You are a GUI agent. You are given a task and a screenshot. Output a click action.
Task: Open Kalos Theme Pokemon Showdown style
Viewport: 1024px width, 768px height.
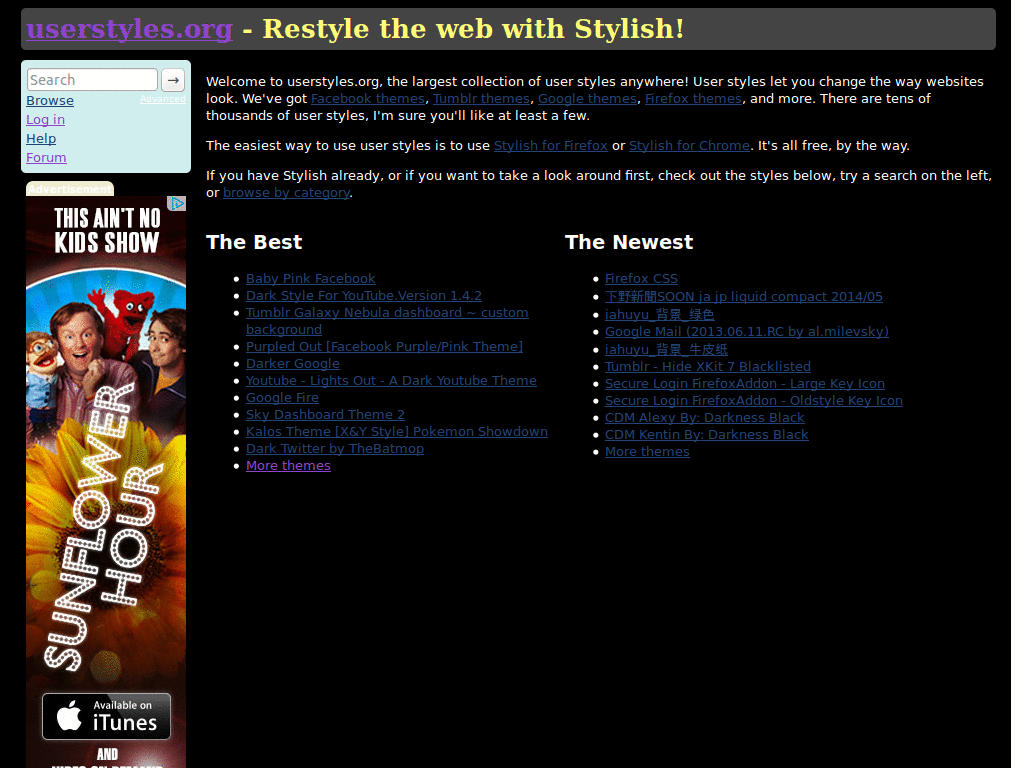(x=397, y=432)
